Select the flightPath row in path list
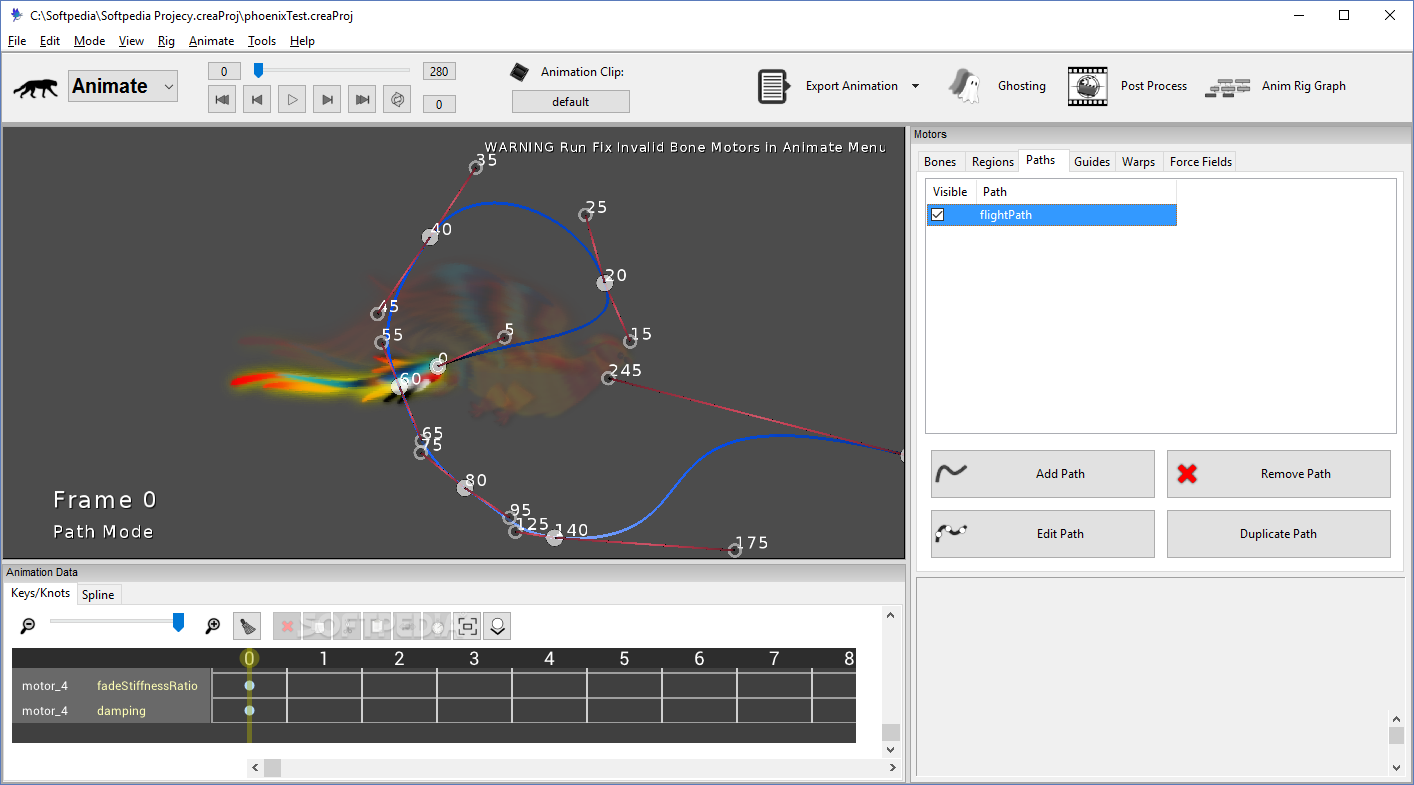 click(x=1051, y=215)
